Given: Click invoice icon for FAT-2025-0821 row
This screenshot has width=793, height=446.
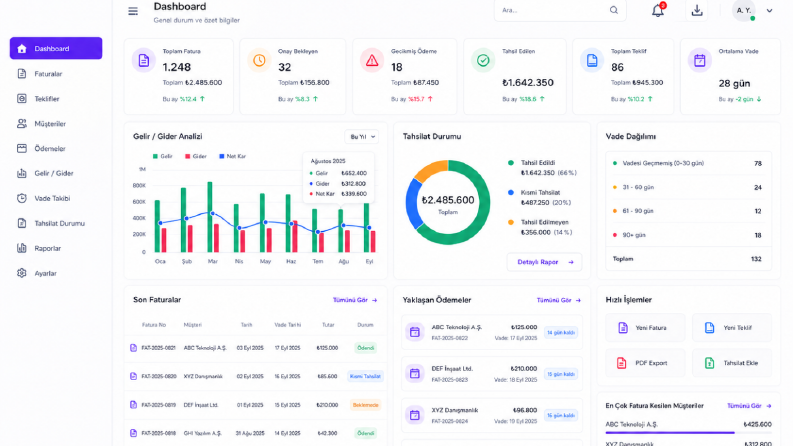Looking at the screenshot, I should 134,348.
